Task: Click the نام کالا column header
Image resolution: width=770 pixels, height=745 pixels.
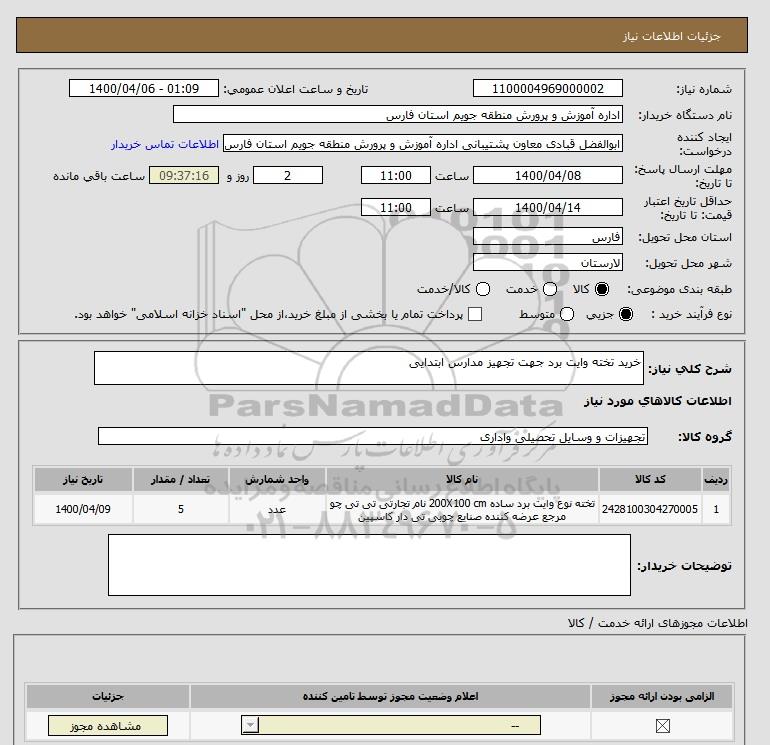Action: coord(462,479)
